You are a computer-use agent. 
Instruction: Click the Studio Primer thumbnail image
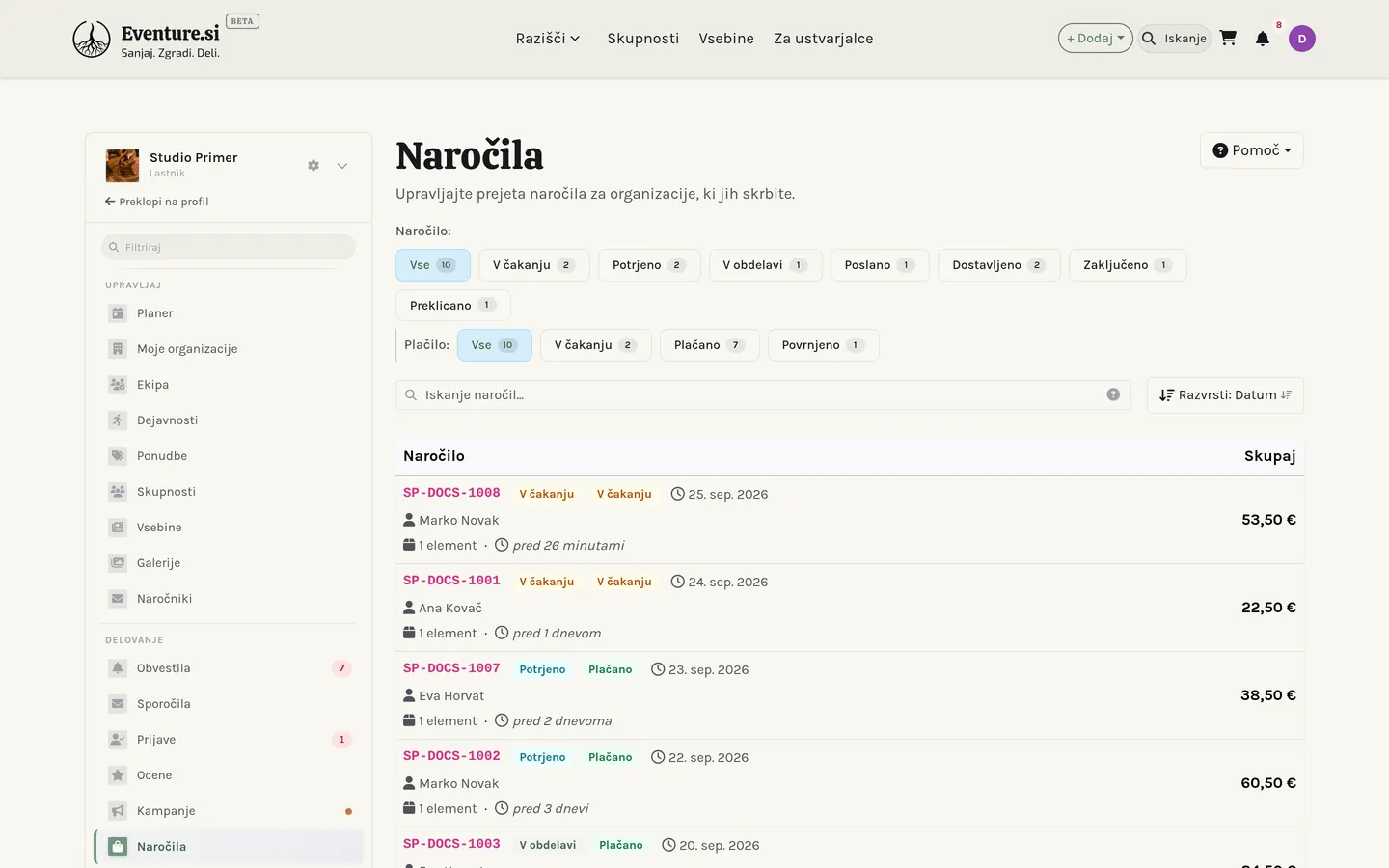point(123,166)
